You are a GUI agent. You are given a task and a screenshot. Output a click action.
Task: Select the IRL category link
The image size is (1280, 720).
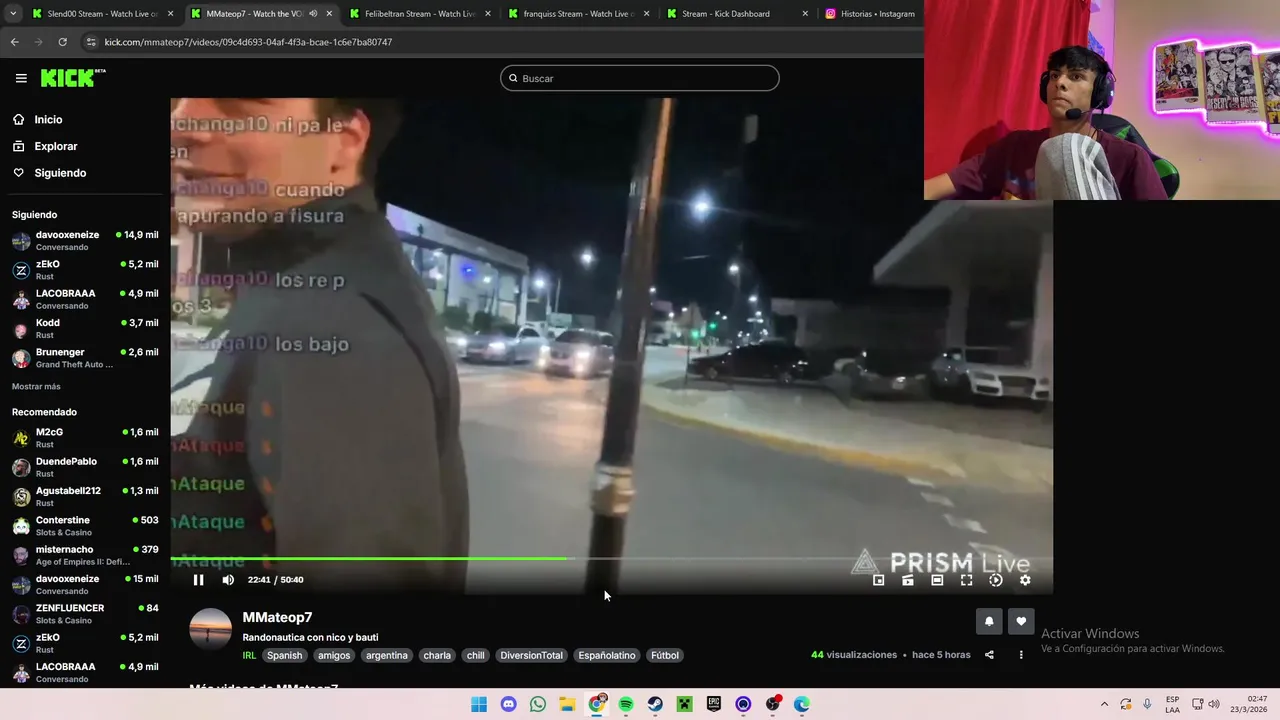[249, 655]
